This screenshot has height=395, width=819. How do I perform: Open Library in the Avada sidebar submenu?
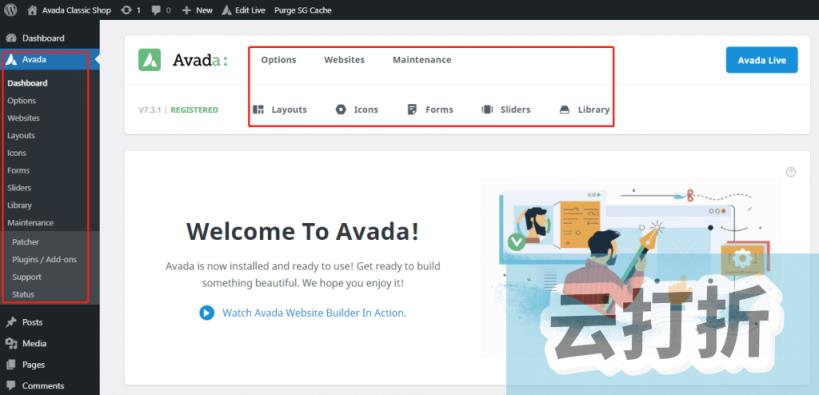(x=19, y=205)
